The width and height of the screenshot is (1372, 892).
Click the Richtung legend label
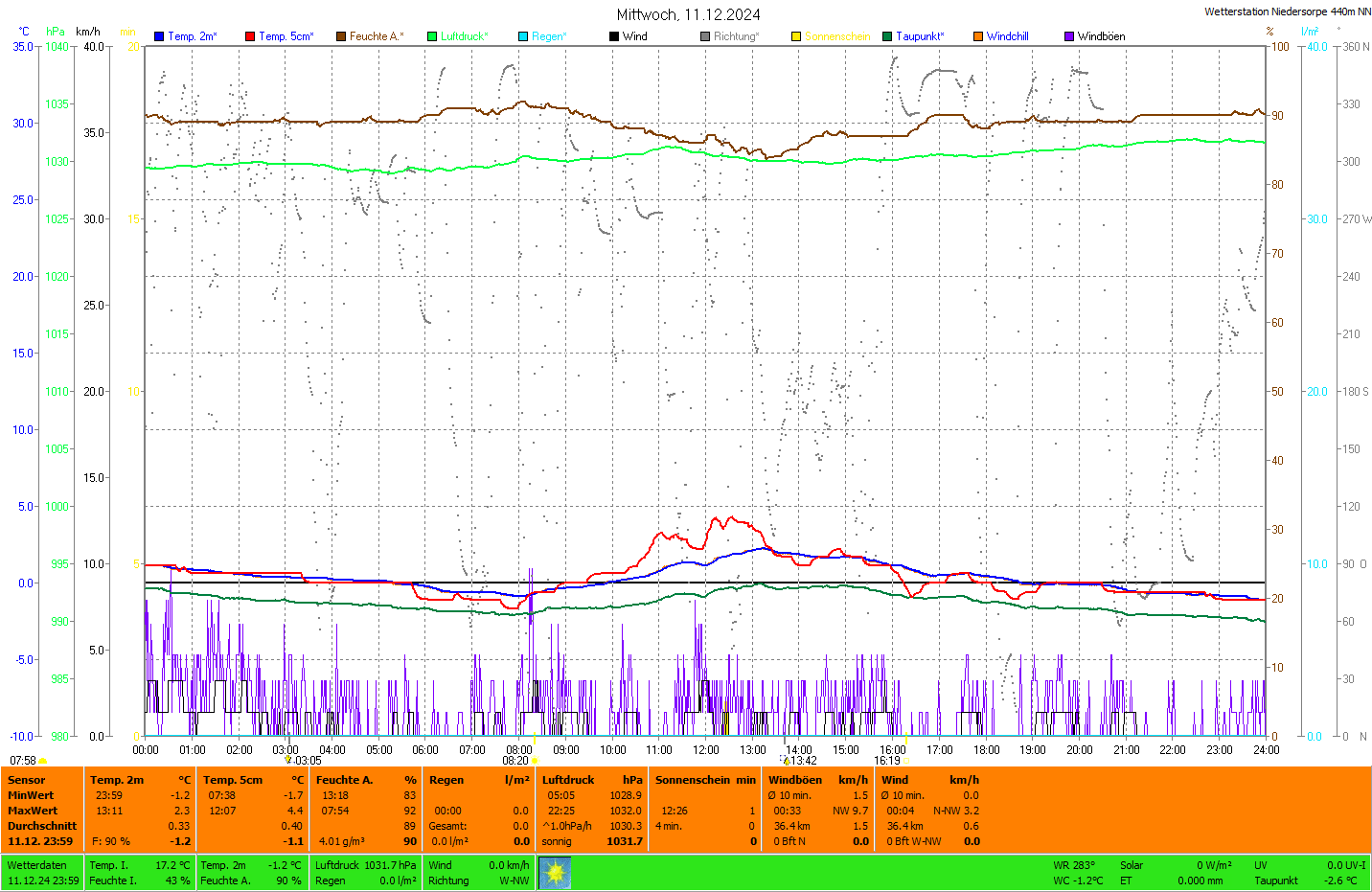point(736,36)
